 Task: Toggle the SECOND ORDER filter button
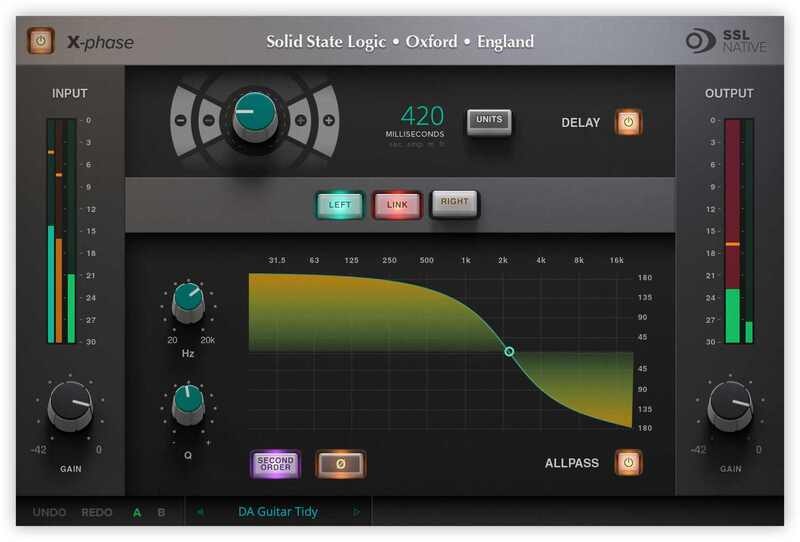coord(274,463)
